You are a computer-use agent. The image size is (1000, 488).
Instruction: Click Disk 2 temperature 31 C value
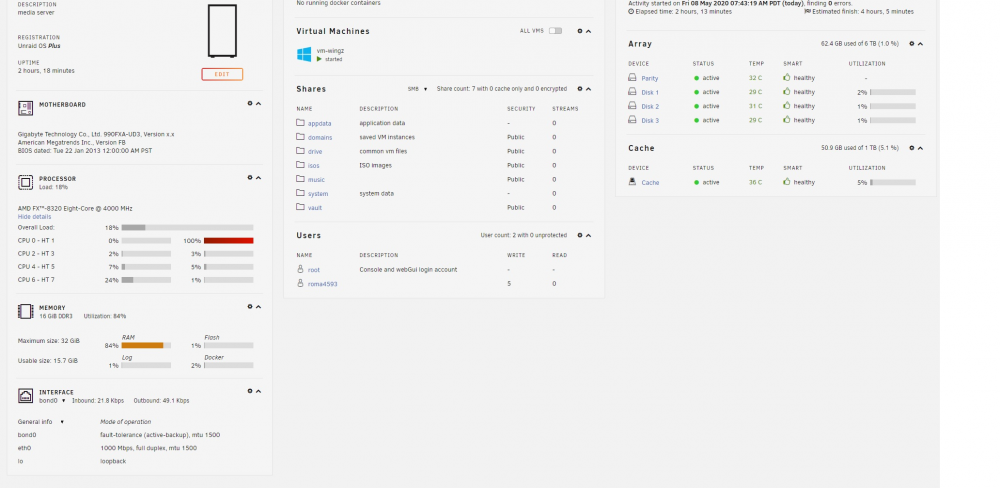click(755, 106)
